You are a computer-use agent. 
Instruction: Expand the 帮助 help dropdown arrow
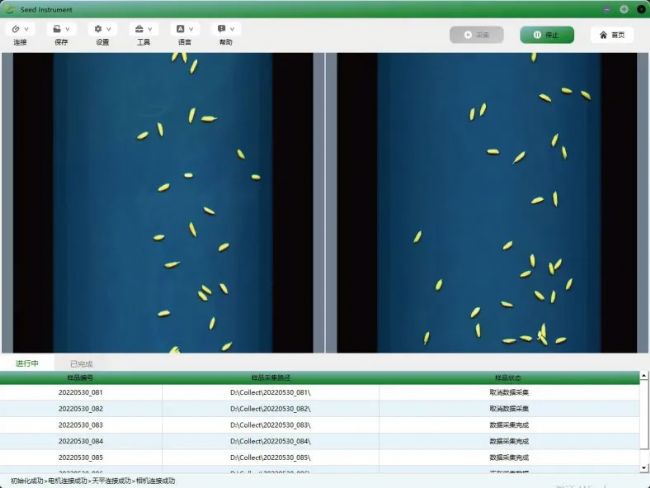point(233,29)
